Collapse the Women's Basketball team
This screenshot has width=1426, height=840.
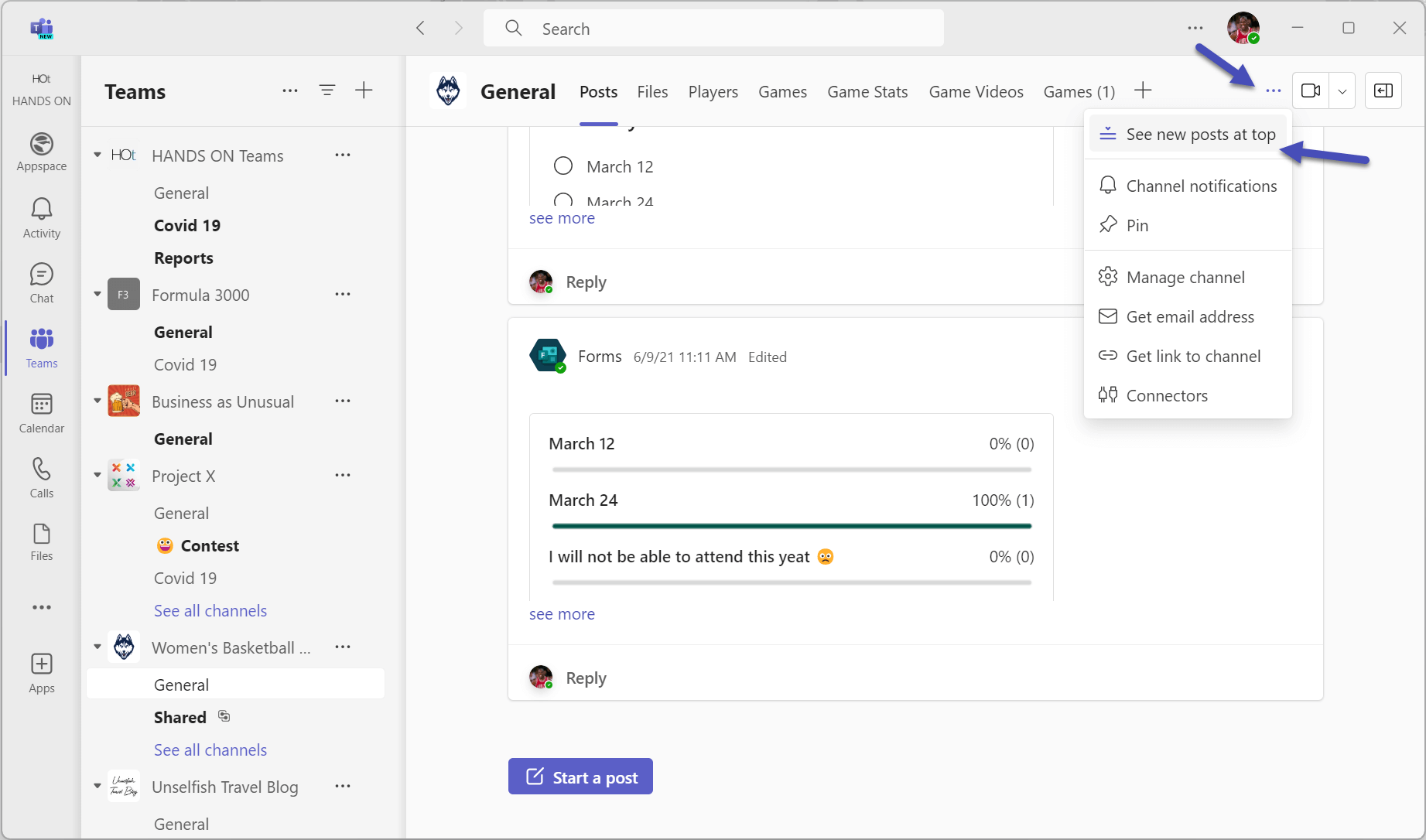(97, 647)
